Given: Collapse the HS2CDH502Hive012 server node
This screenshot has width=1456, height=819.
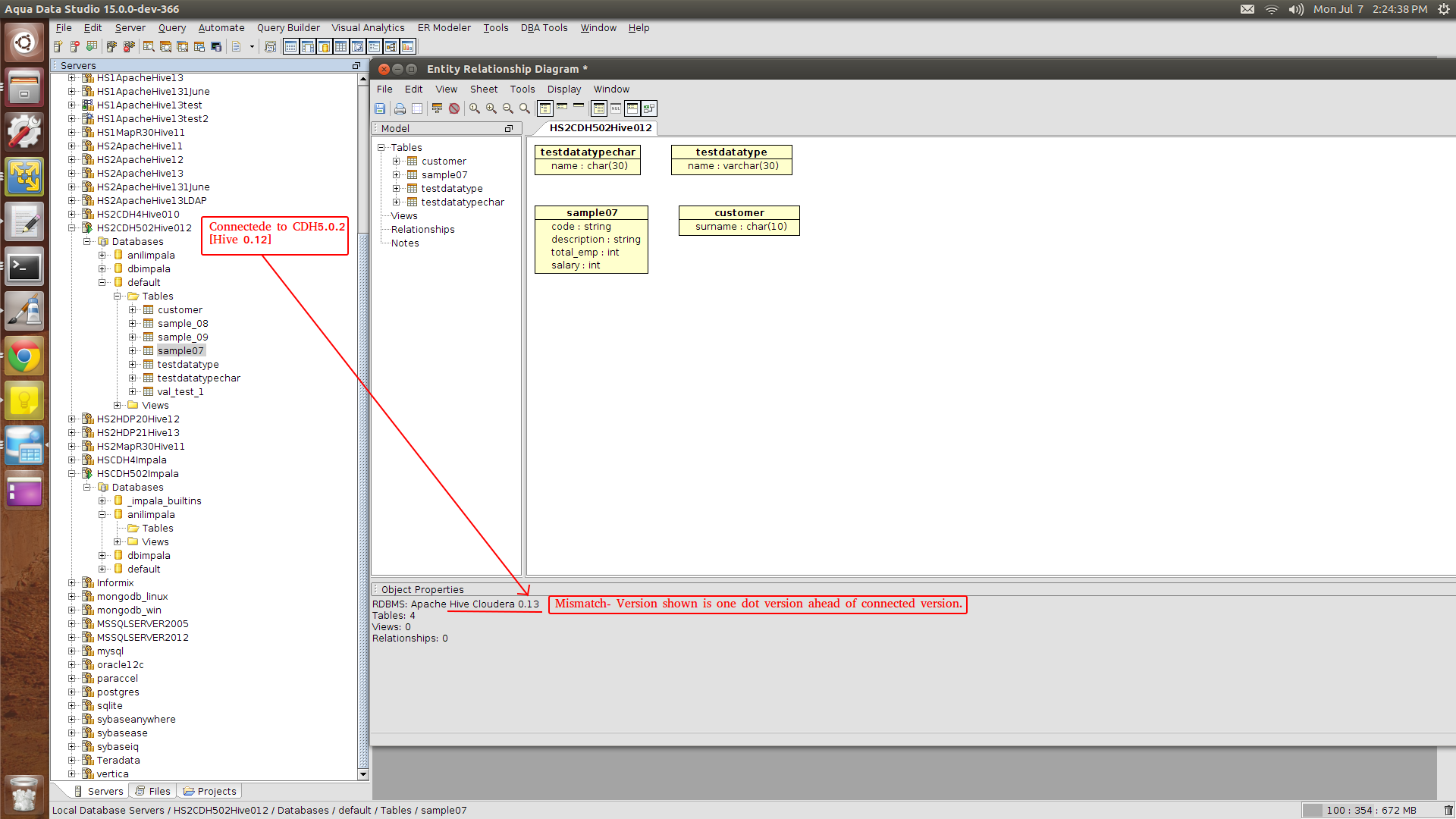Looking at the screenshot, I should (x=72, y=228).
